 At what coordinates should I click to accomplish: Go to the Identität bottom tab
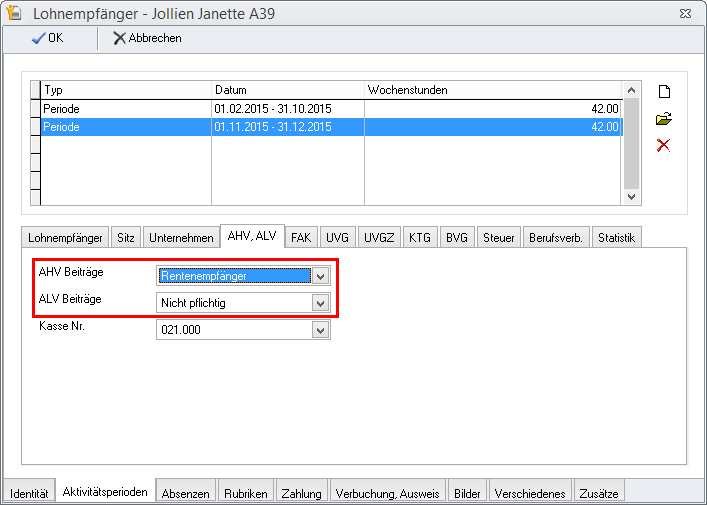click(29, 493)
